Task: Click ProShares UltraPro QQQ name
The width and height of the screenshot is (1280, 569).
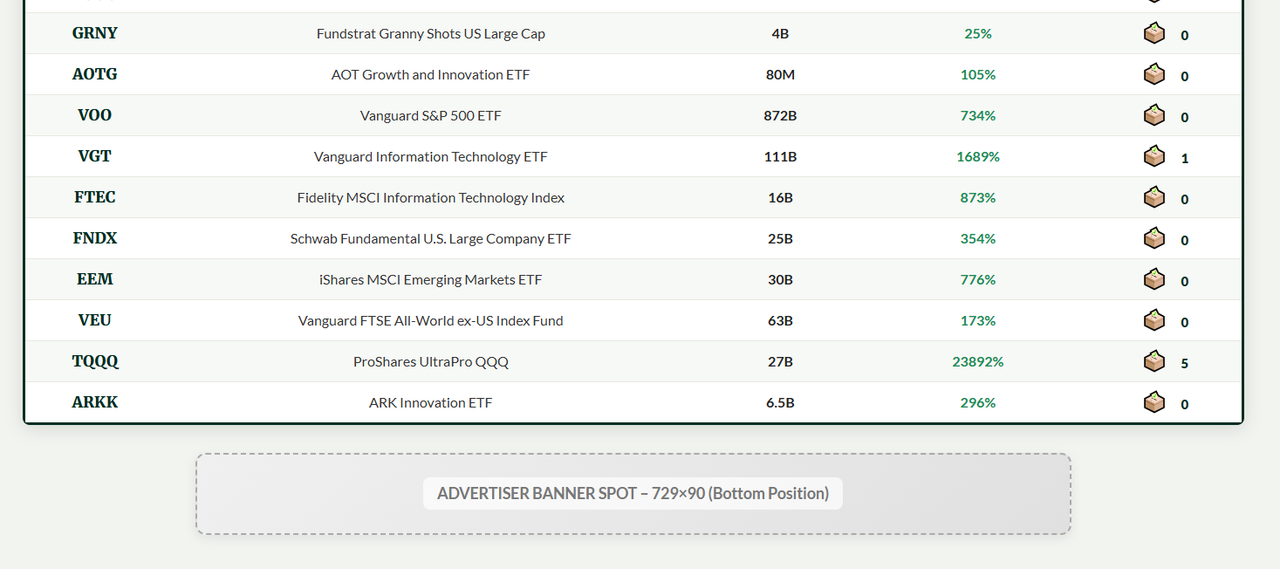Action: click(431, 361)
